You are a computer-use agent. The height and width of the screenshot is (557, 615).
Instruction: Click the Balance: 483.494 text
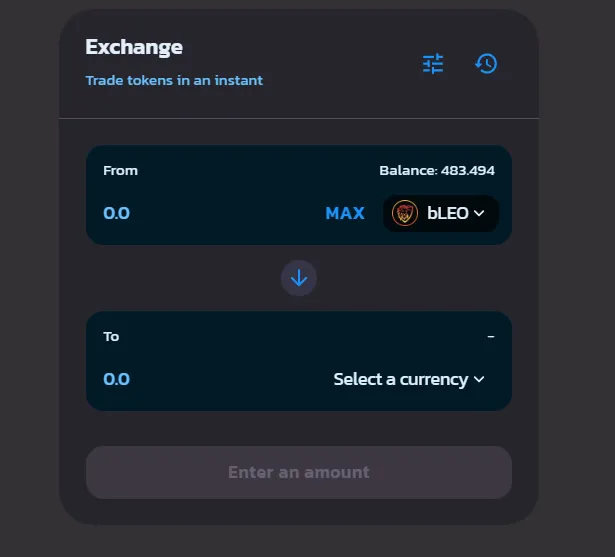coord(437,171)
